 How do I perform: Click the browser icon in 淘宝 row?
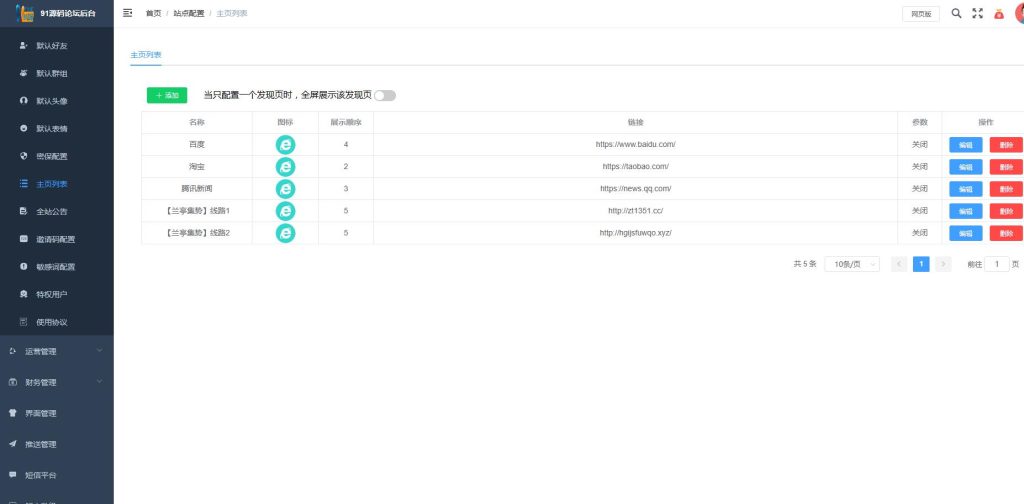[x=285, y=167]
